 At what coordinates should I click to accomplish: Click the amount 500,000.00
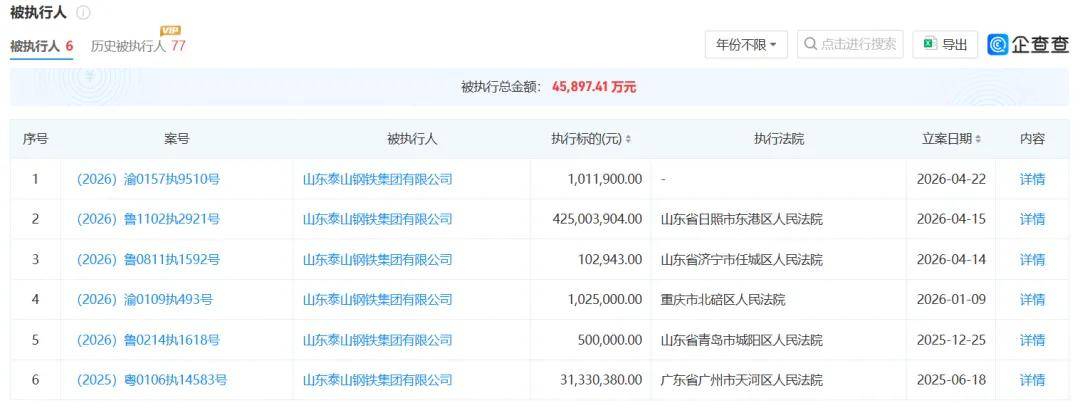pos(609,340)
